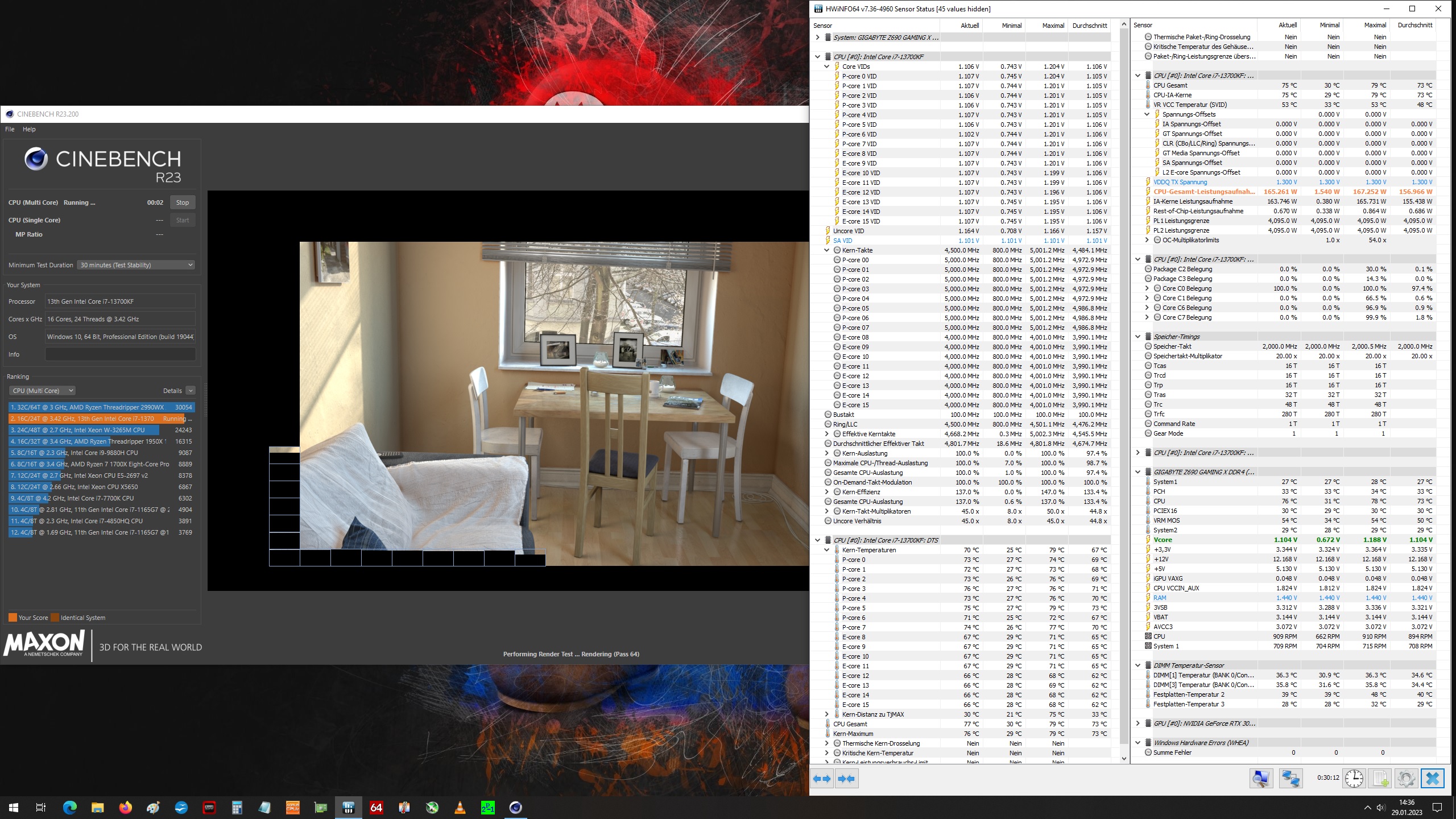Click the thermometer icon beside CPU Gesamt

click(1147, 85)
